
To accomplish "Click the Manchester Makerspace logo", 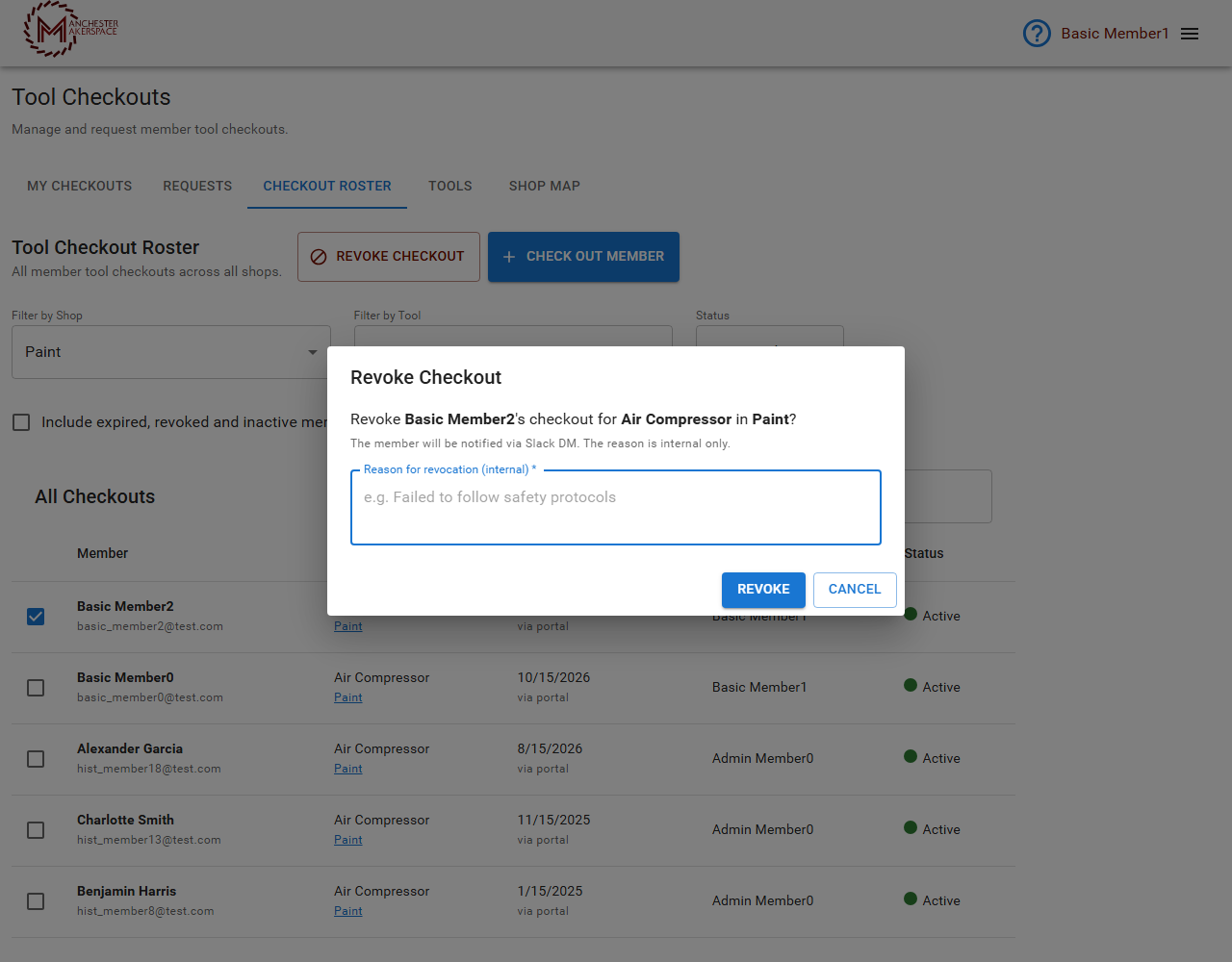I will [70, 29].
